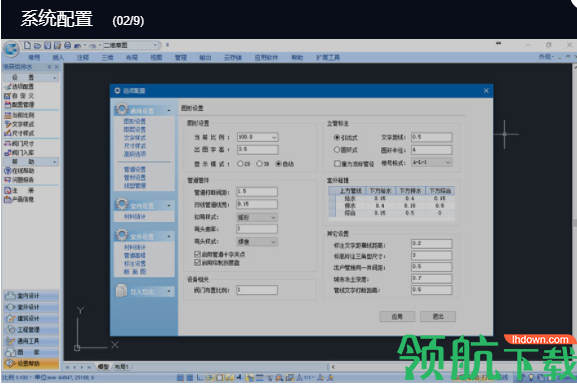Viewport: 577px width, 387px height.
Task: Click the 下方给水 table column header
Action: tap(380, 191)
